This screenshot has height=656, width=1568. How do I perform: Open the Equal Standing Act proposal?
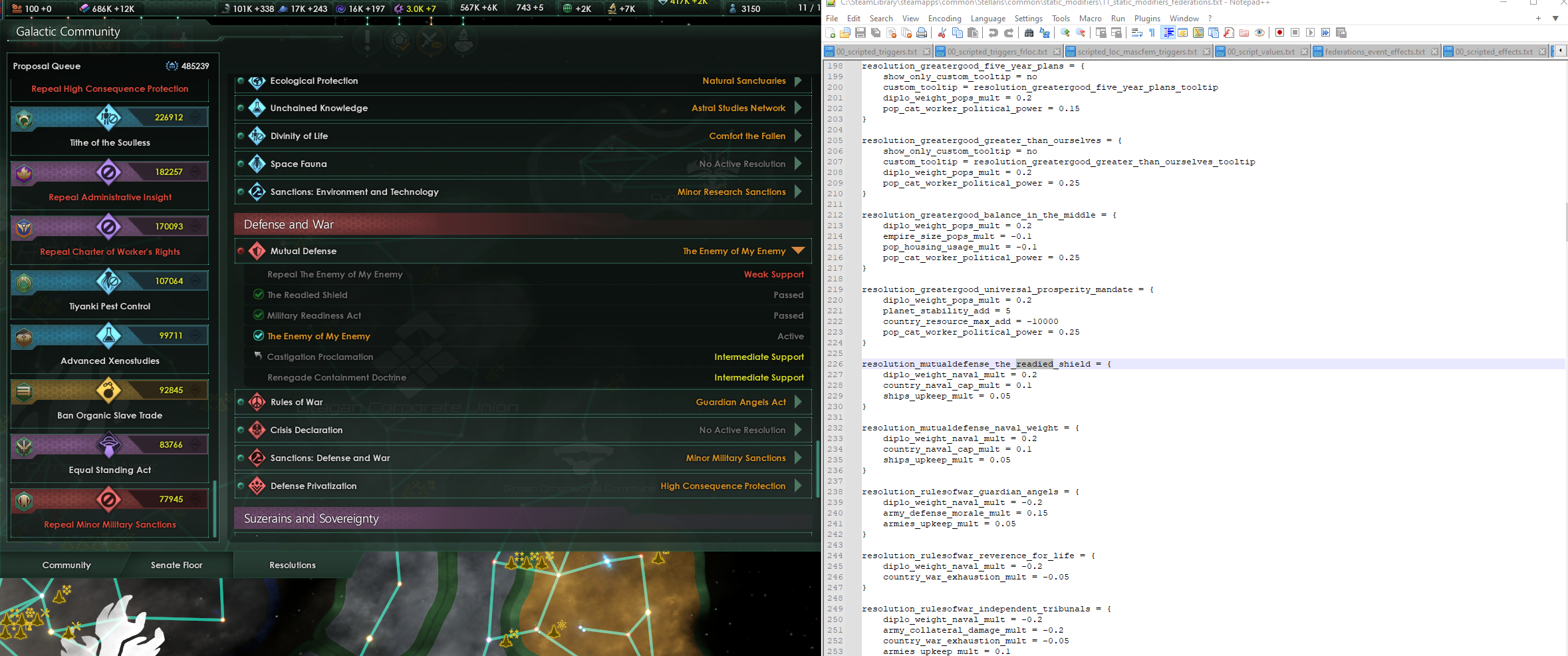[x=110, y=458]
